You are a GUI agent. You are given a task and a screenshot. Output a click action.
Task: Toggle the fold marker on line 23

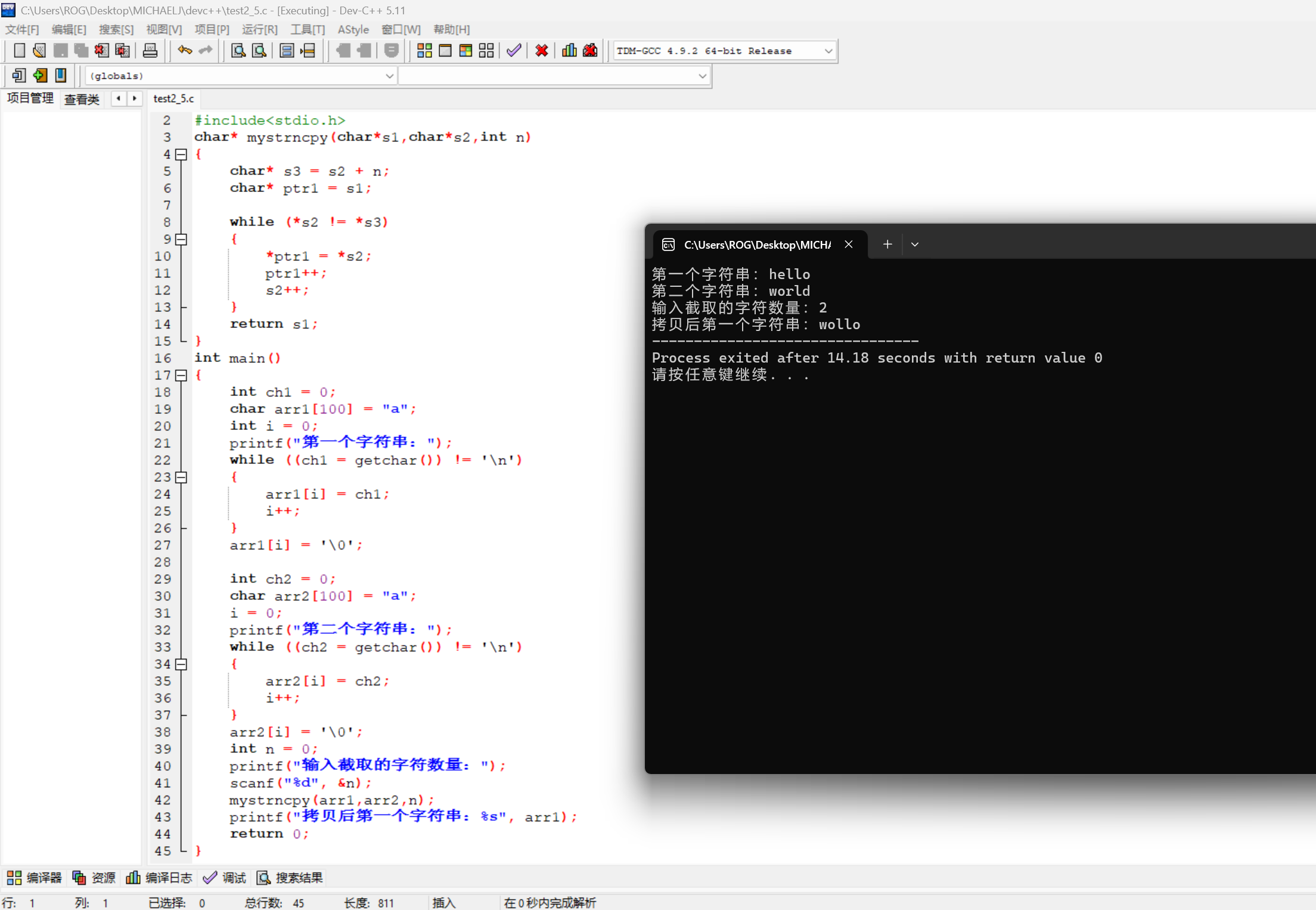181,477
